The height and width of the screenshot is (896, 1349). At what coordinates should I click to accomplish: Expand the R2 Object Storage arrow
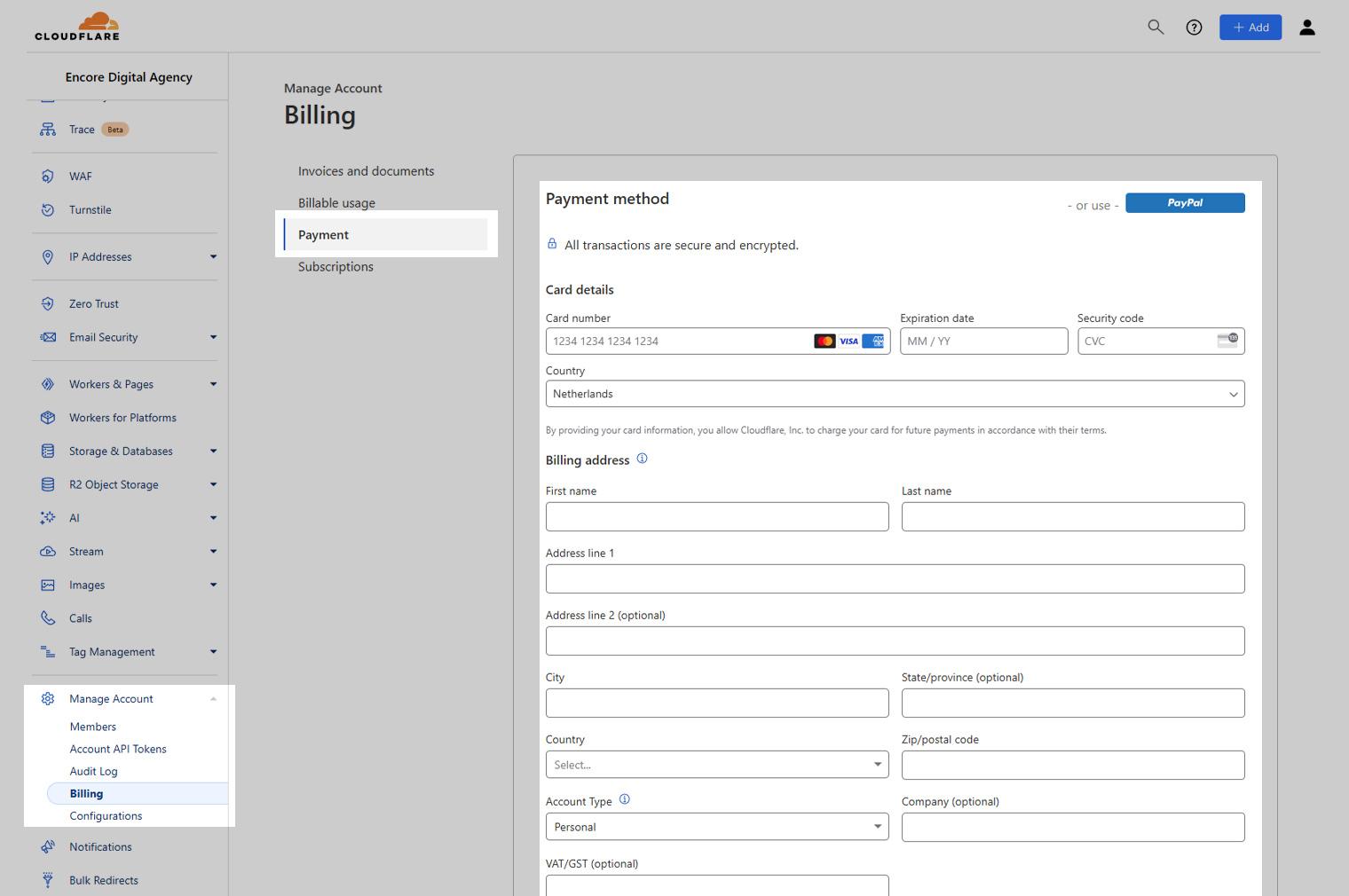click(x=213, y=484)
